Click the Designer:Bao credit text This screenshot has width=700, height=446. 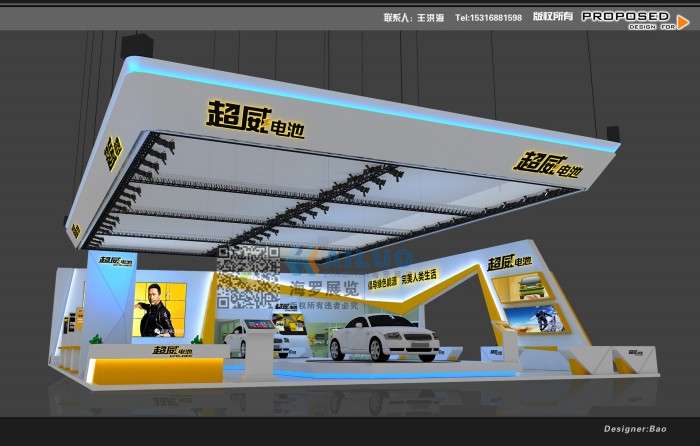coord(635,429)
